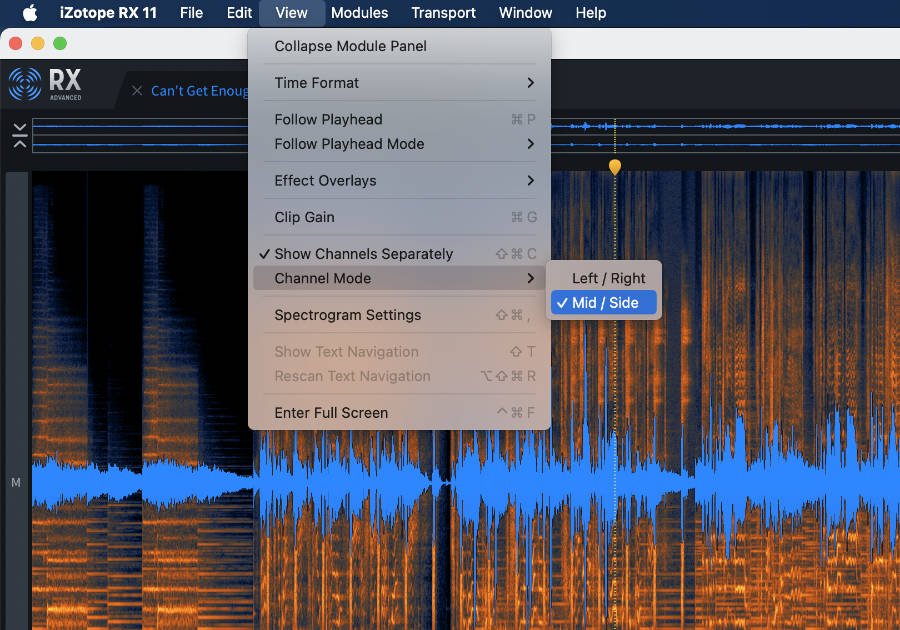Uncheck Show Channels Separately
Viewport: 900px width, 630px height.
click(x=399, y=254)
